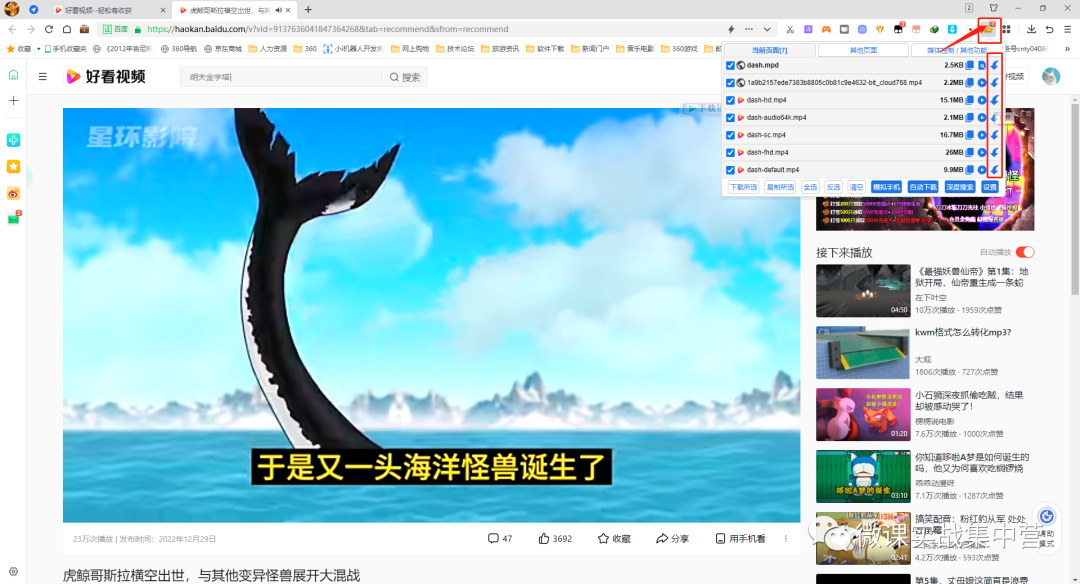Turn off the 自动播放 autoplay switch
The height and width of the screenshot is (584, 1080).
coord(1025,252)
